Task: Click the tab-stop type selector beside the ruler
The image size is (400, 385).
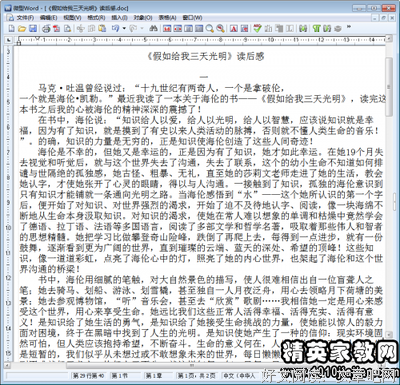Action: pos(9,40)
